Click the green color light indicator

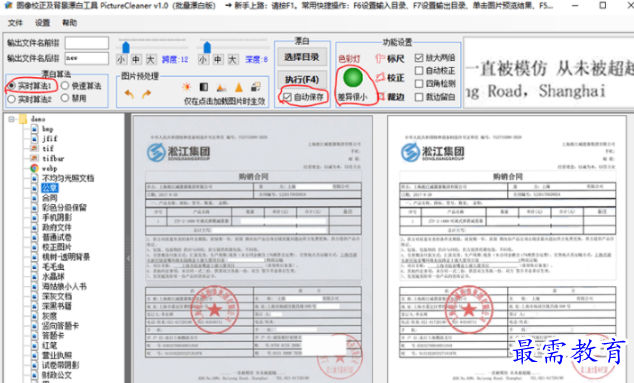point(353,77)
